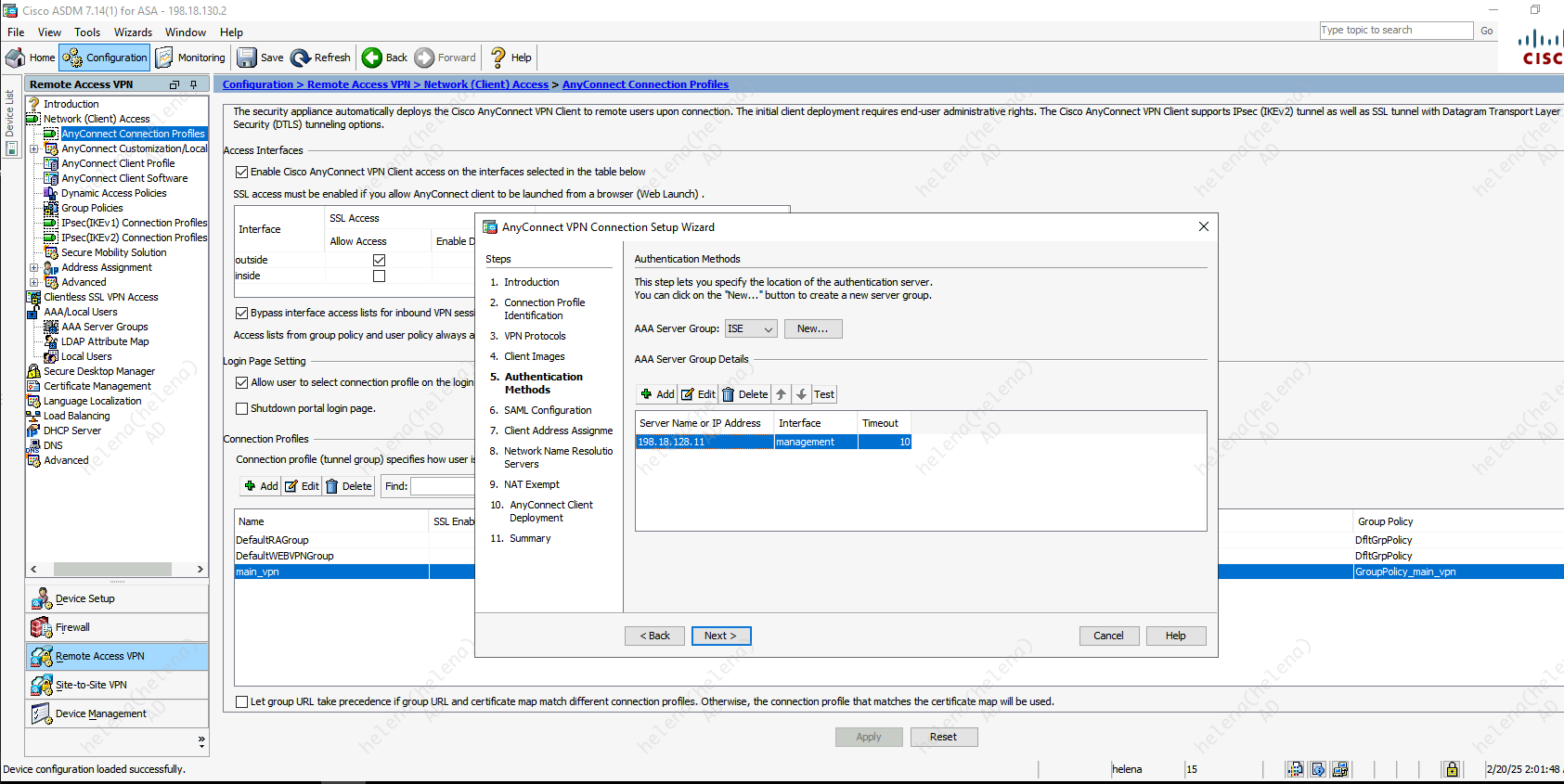This screenshot has height=784, width=1564.
Task: Click the Refresh icon in toolbar
Action: point(301,58)
